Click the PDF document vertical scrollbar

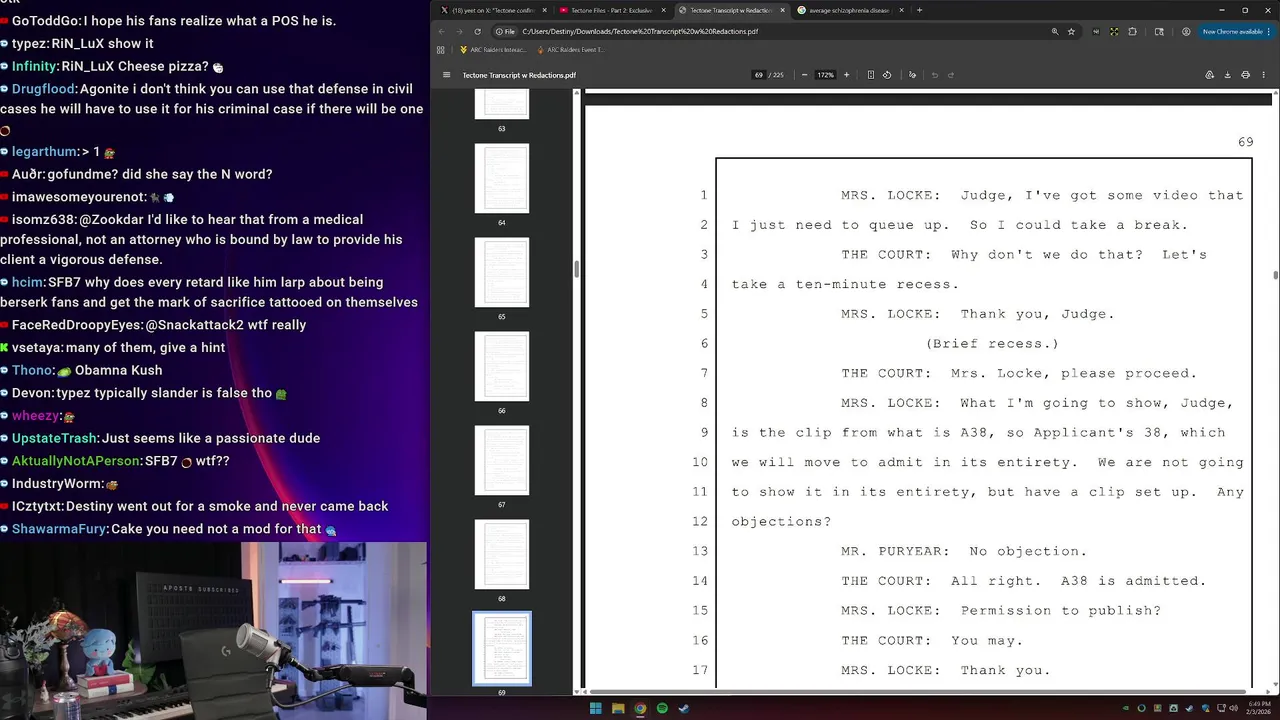click(x=1275, y=276)
